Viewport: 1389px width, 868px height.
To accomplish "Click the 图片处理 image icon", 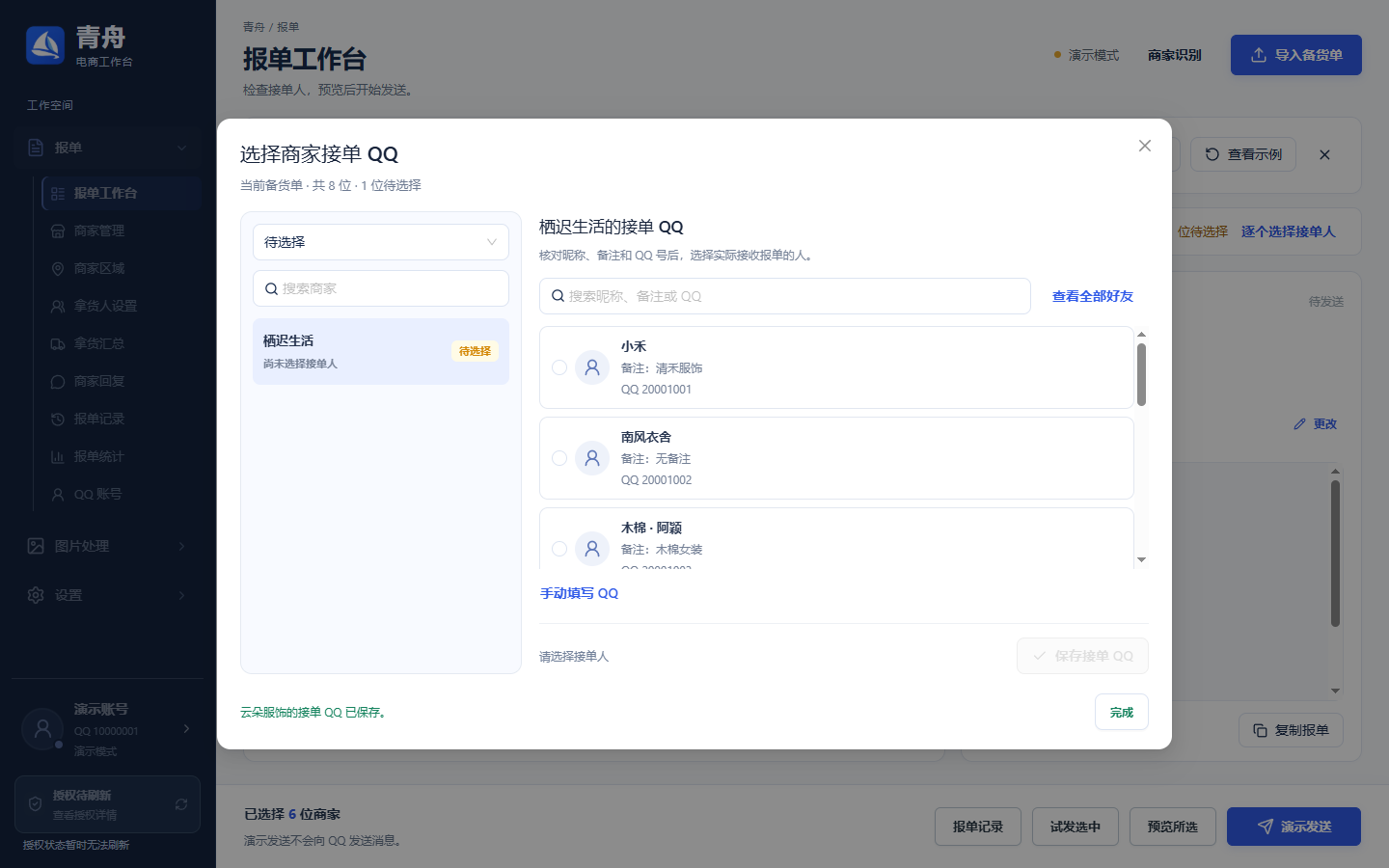I will [36, 546].
